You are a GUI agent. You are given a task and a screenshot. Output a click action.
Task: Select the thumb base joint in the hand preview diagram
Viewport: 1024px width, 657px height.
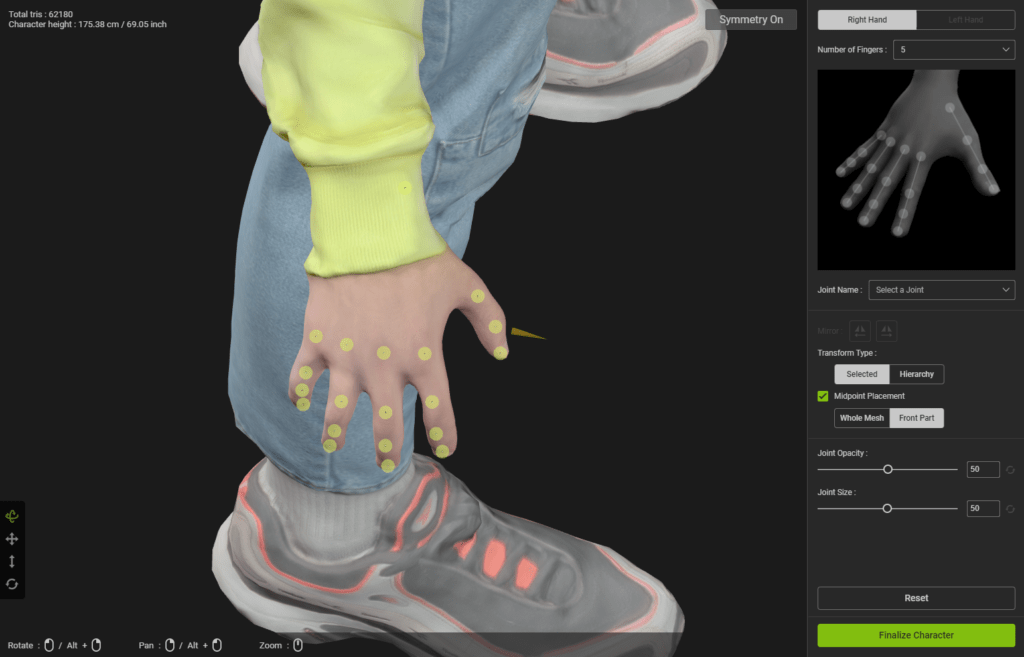(x=950, y=108)
